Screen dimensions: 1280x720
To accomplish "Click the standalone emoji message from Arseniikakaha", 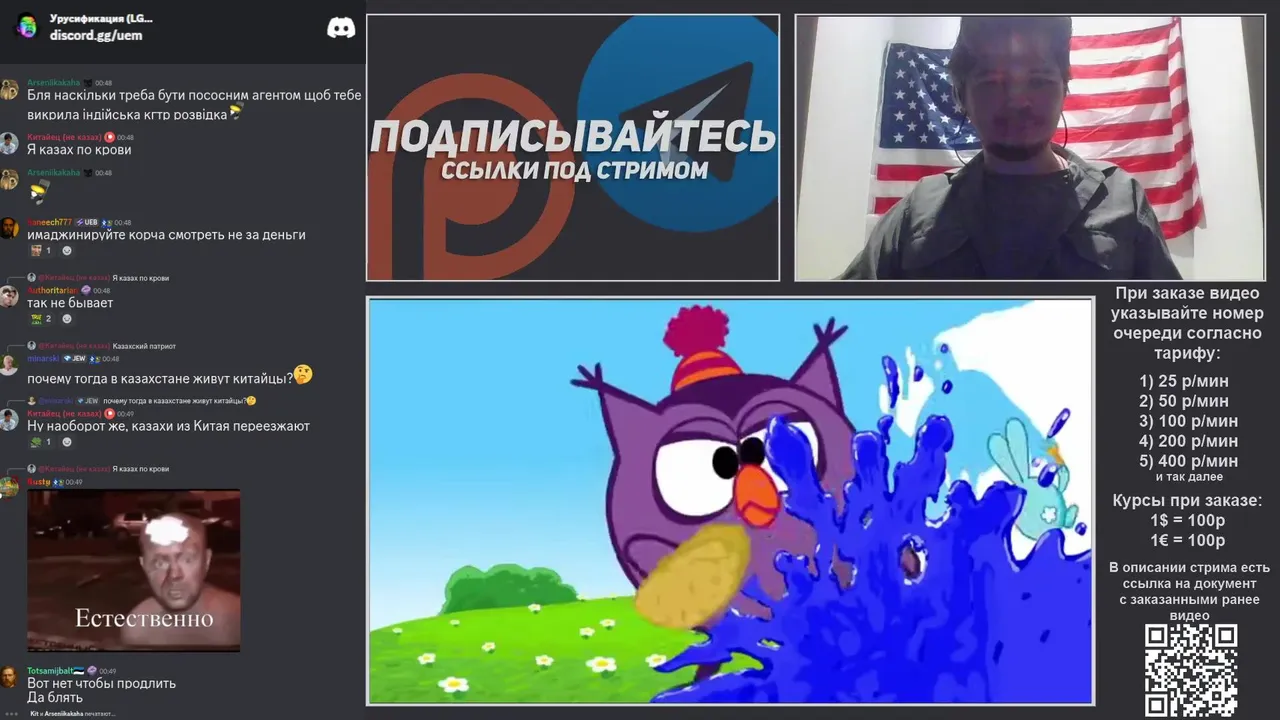I will 38,192.
